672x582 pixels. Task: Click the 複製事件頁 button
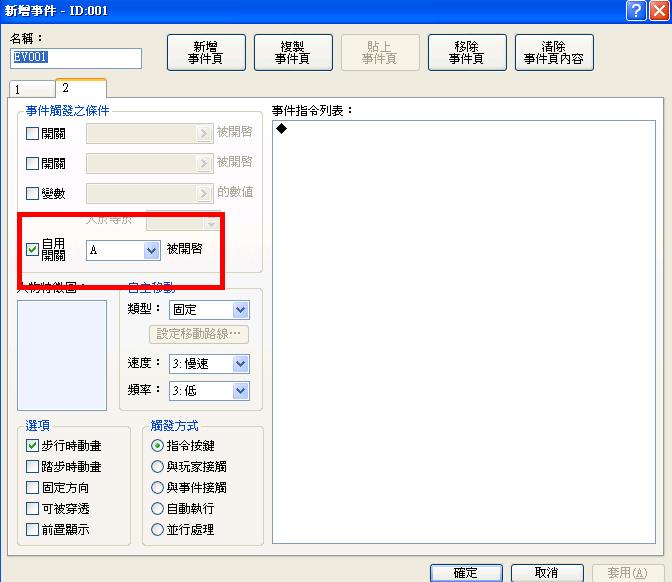point(293,52)
